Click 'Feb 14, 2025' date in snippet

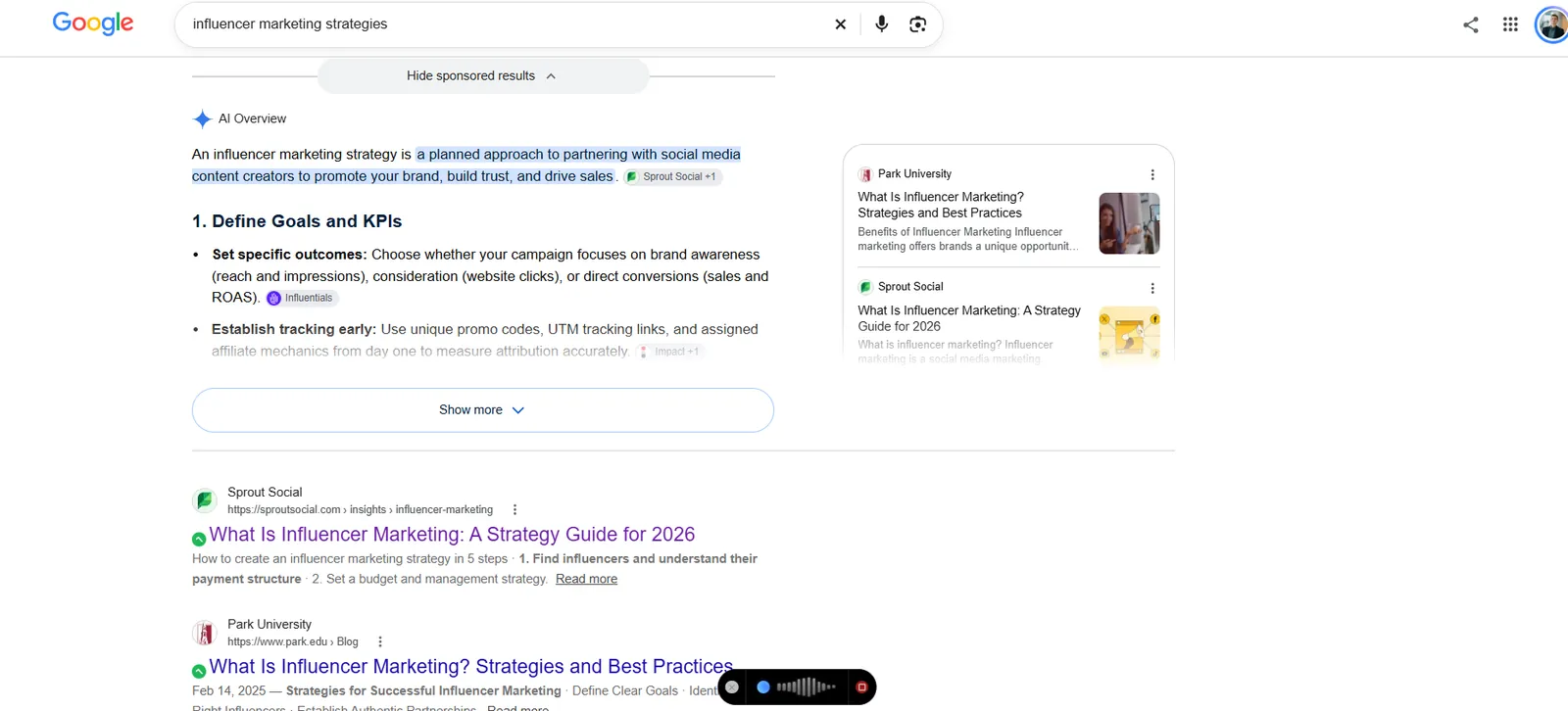coord(228,690)
